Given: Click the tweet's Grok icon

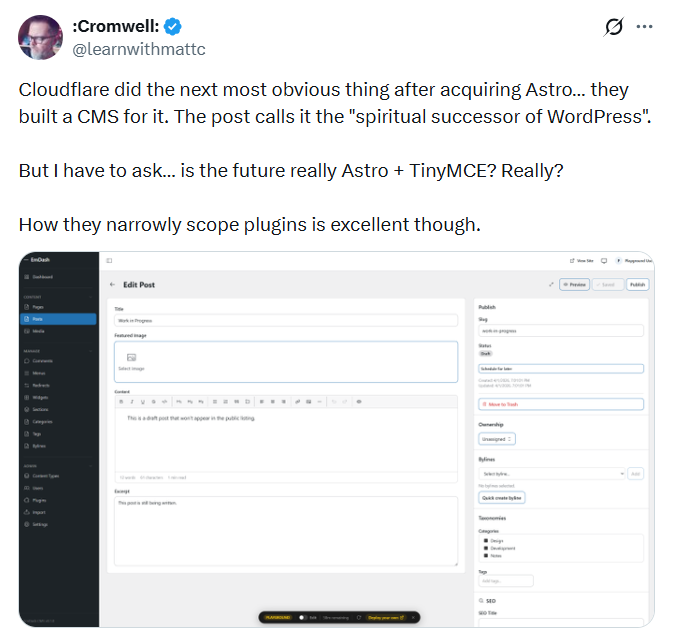Looking at the screenshot, I should (614, 27).
